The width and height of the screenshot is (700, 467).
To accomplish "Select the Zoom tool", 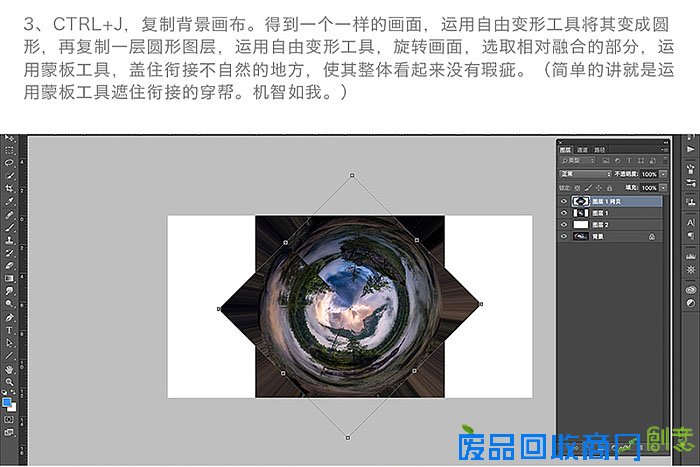I will (x=9, y=382).
